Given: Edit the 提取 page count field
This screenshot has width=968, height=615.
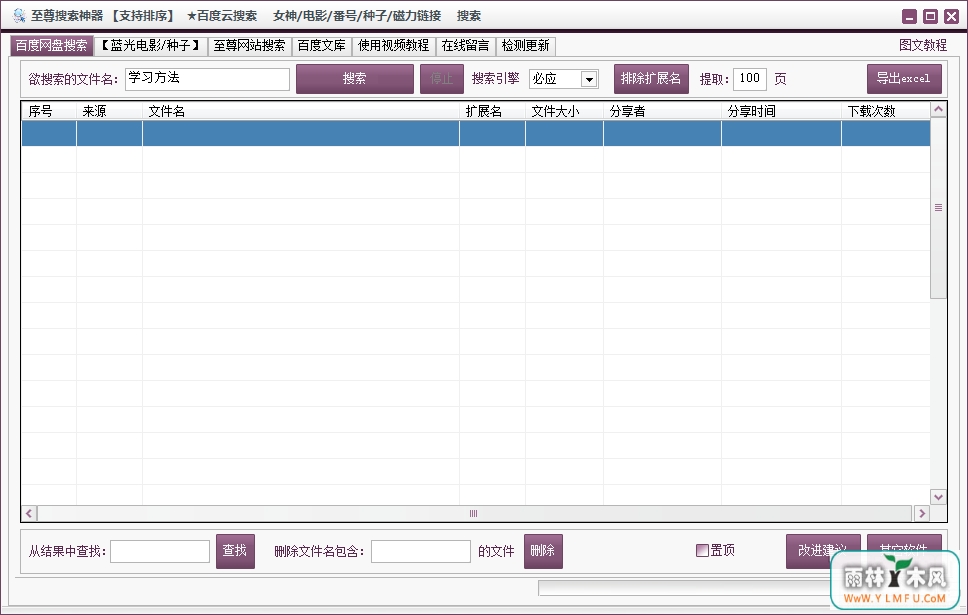Looking at the screenshot, I should [x=750, y=78].
